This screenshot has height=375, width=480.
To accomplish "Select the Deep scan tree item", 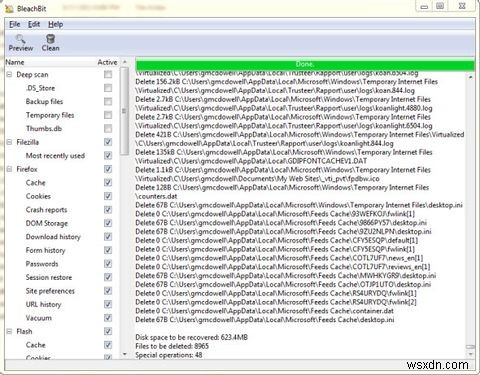I will coord(32,75).
